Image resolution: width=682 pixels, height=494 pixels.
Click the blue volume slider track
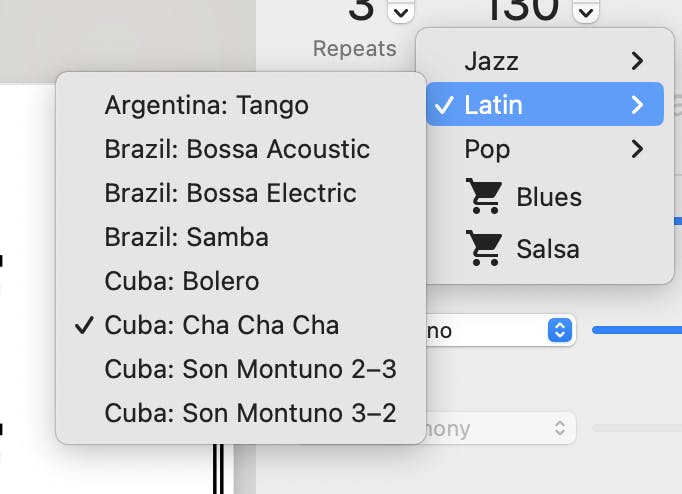pos(637,330)
